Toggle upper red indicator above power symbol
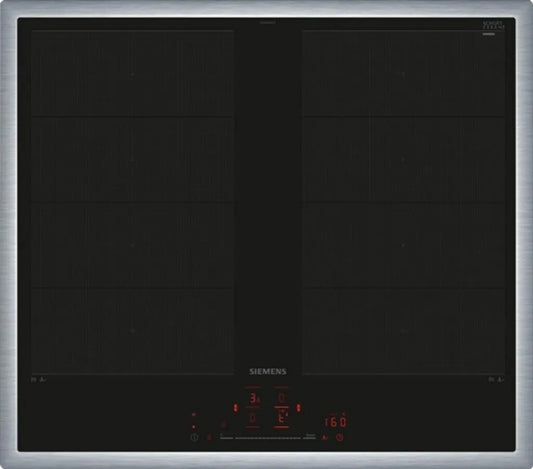The image size is (533, 469). 194,414
